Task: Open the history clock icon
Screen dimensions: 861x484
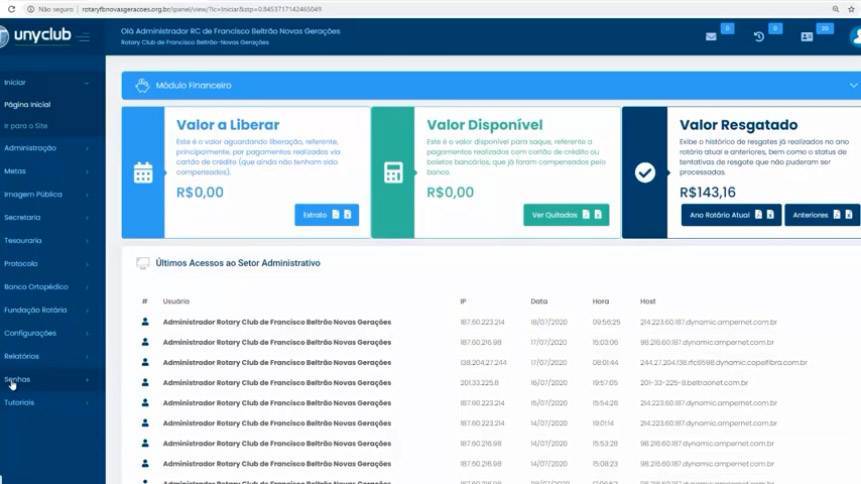Action: (759, 37)
